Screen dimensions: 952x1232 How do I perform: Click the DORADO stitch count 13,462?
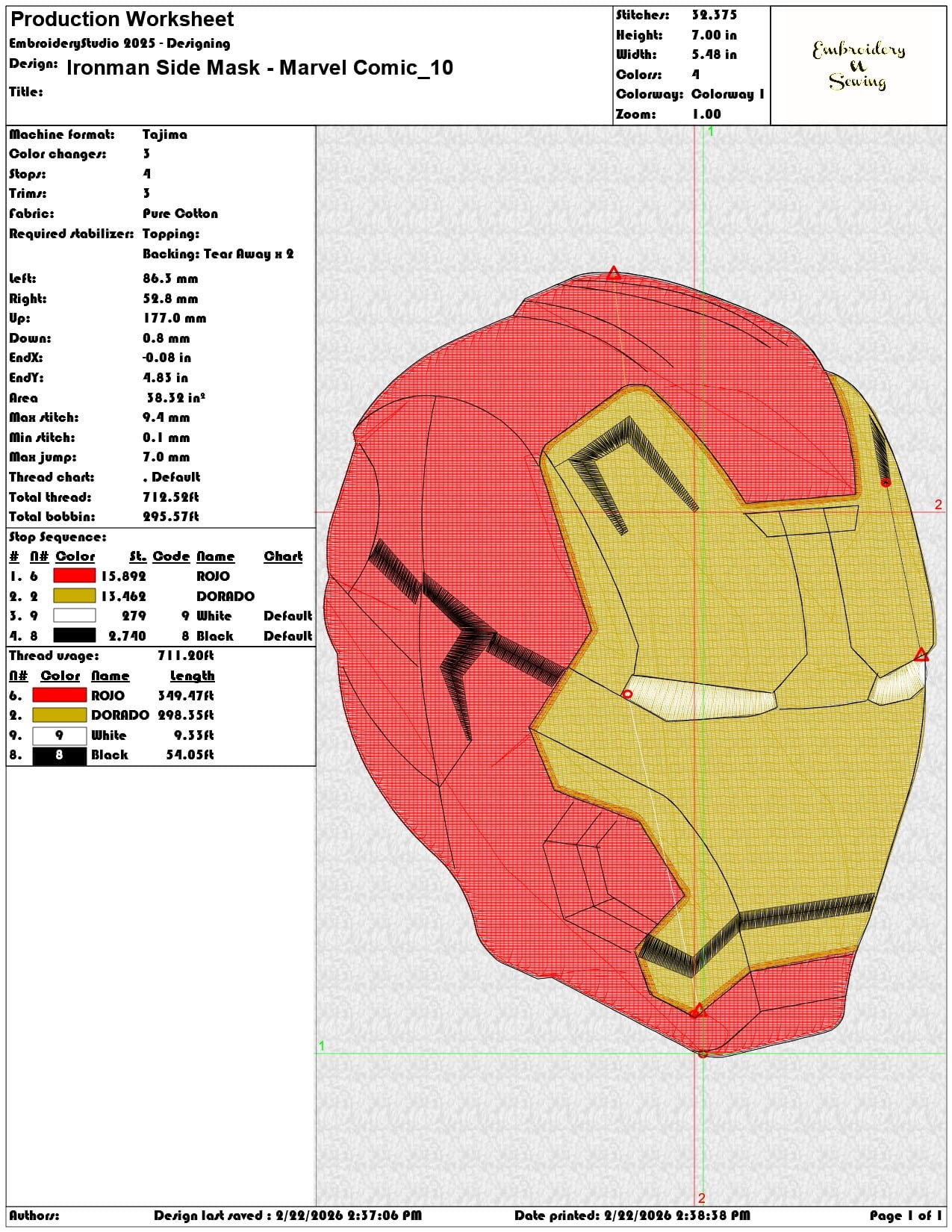123,597
